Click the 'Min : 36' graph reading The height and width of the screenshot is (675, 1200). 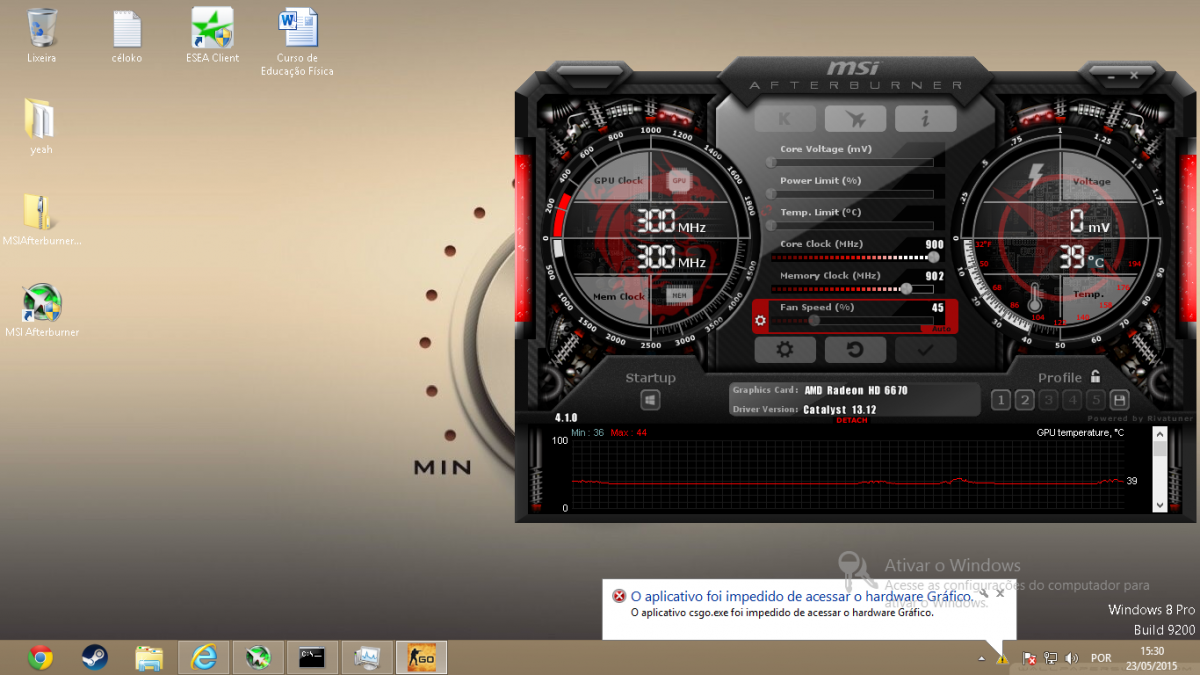(587, 433)
